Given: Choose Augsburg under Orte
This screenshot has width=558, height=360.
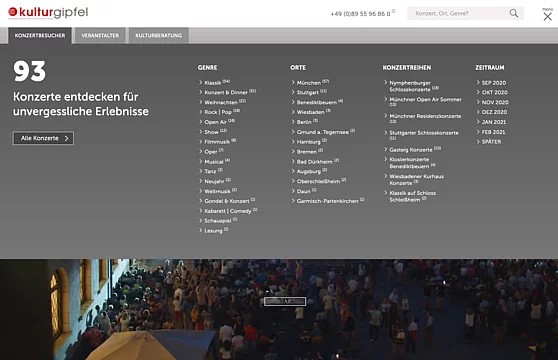Looking at the screenshot, I should pos(309,171).
